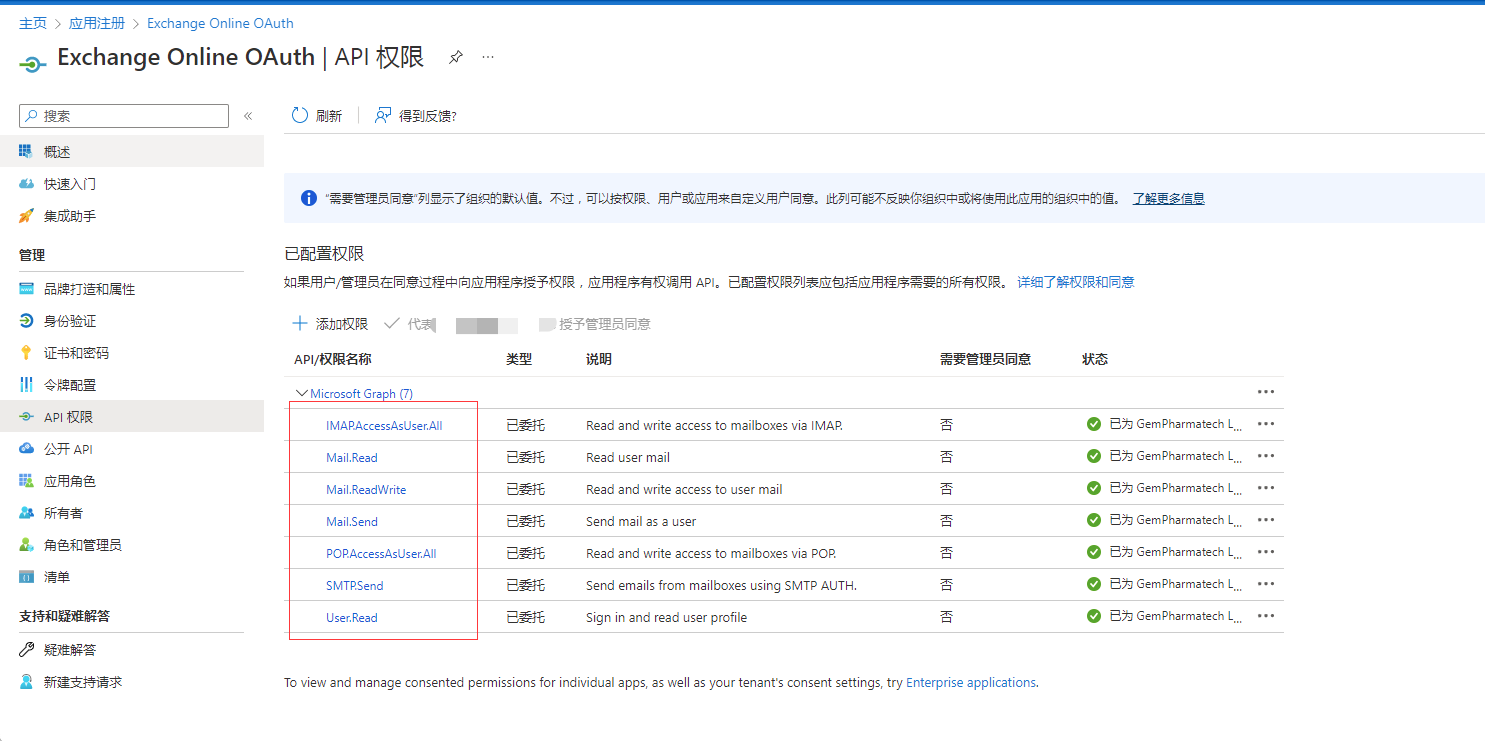Open ellipsis menu for Mail.ReadWrite row

click(x=1266, y=488)
